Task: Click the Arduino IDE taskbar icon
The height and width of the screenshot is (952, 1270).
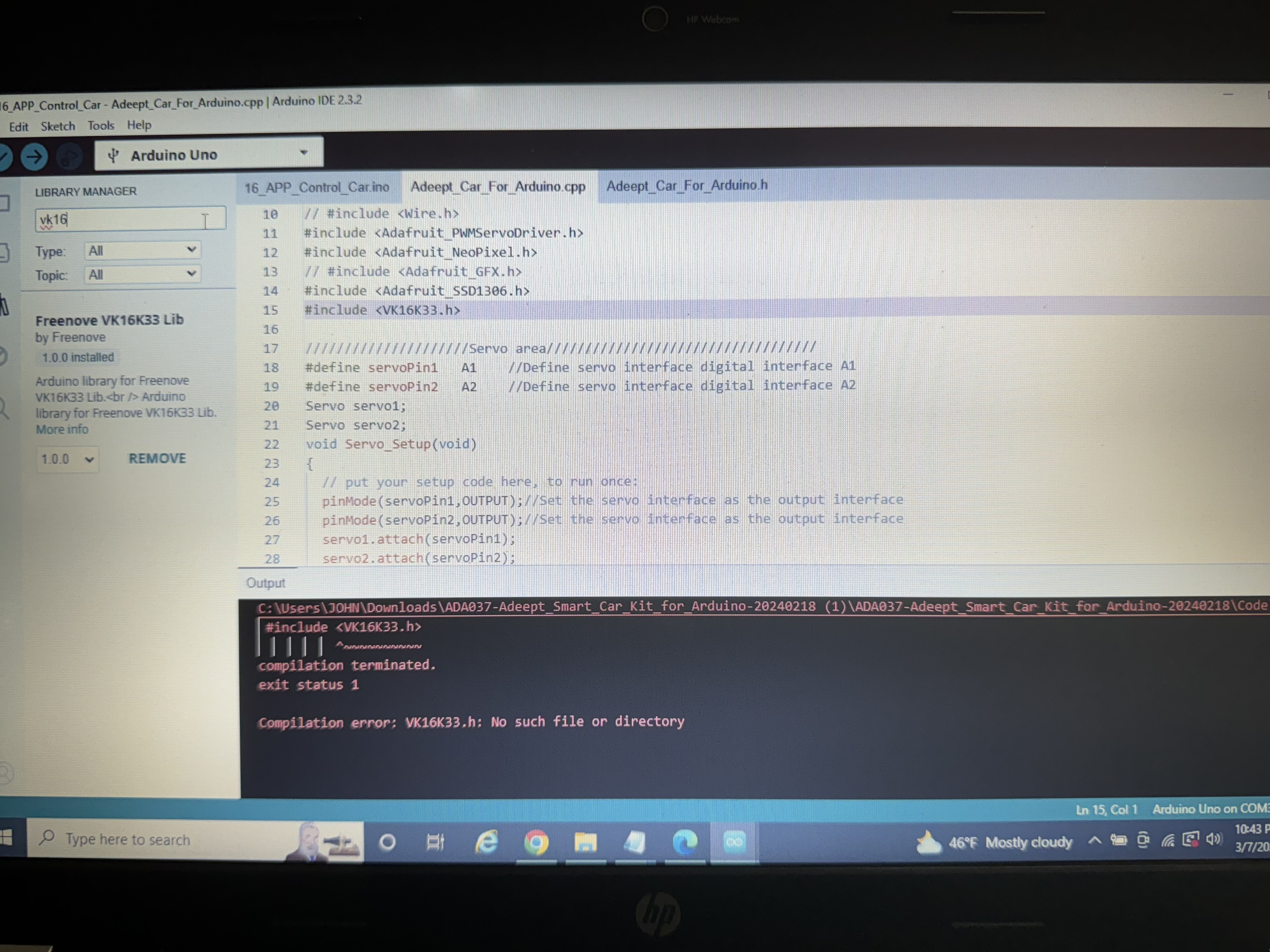Action: pos(734,842)
